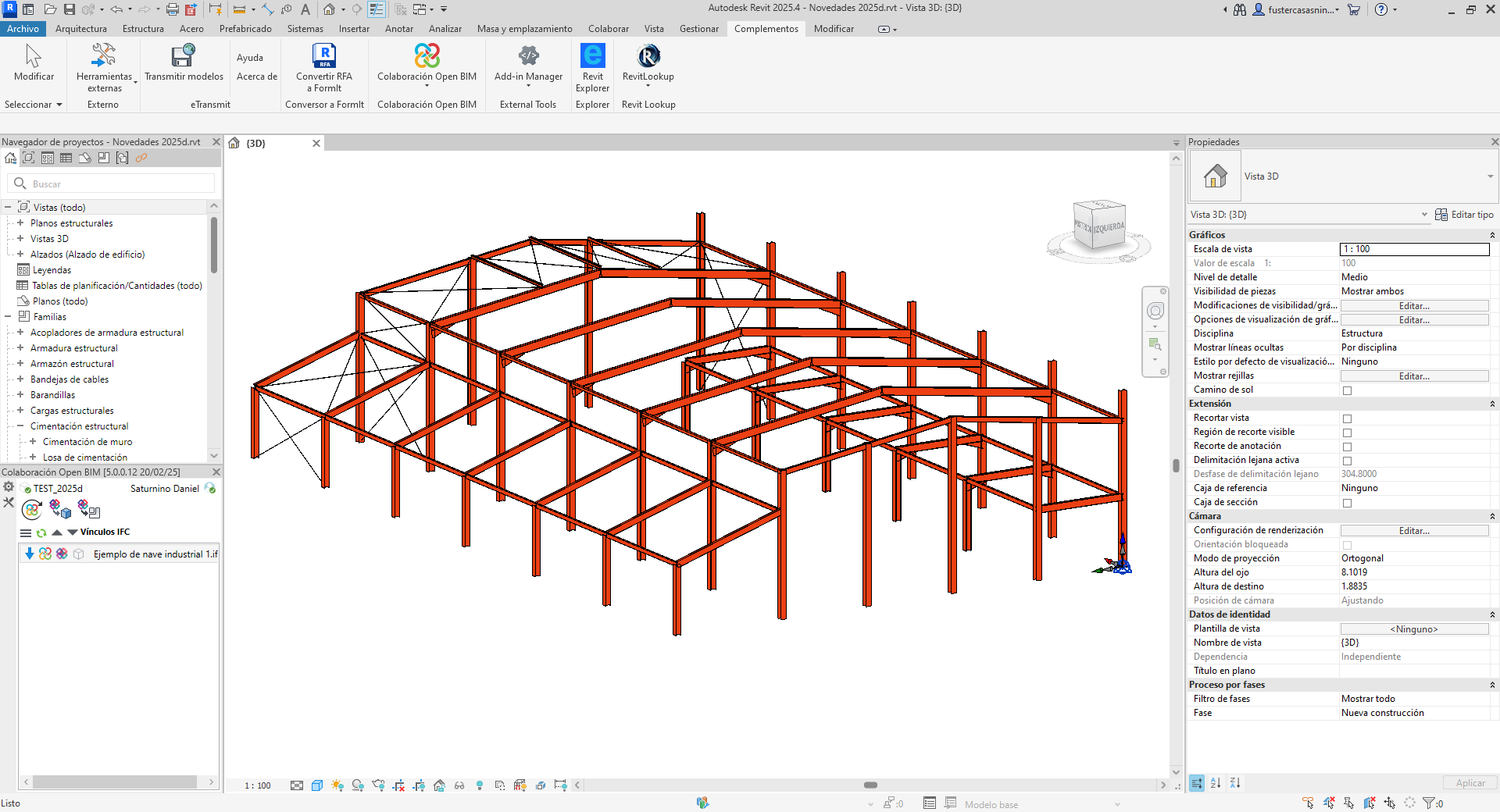Image resolution: width=1500 pixels, height=812 pixels.
Task: Open the Vista 3D type selector dropdown
Action: click(x=1342, y=176)
